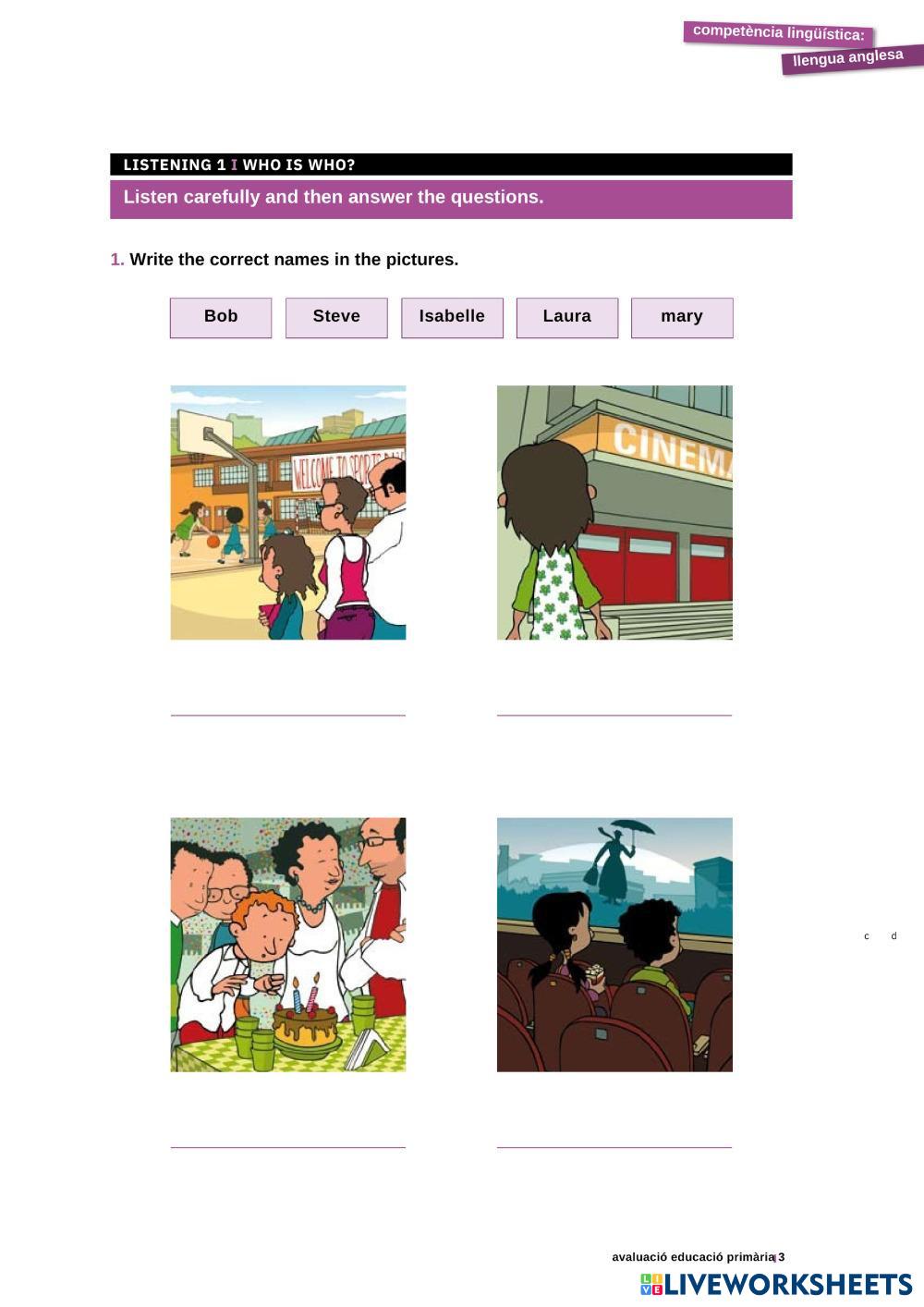924x1307 pixels.
Task: Open the birthday cake party picture
Action: coord(288,945)
